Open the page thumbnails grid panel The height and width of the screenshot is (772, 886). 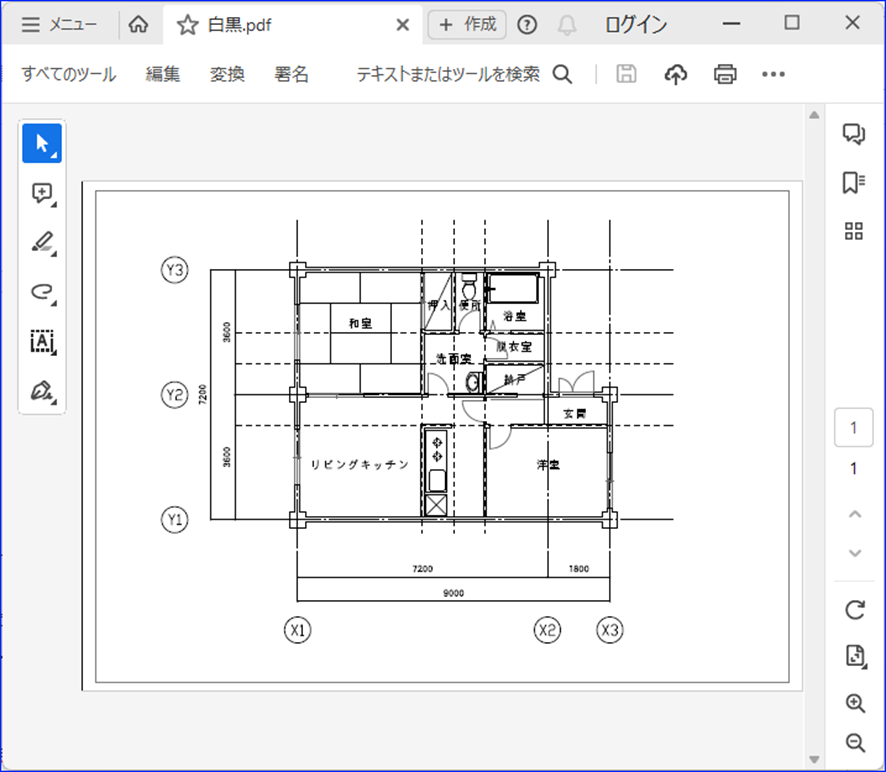(853, 232)
